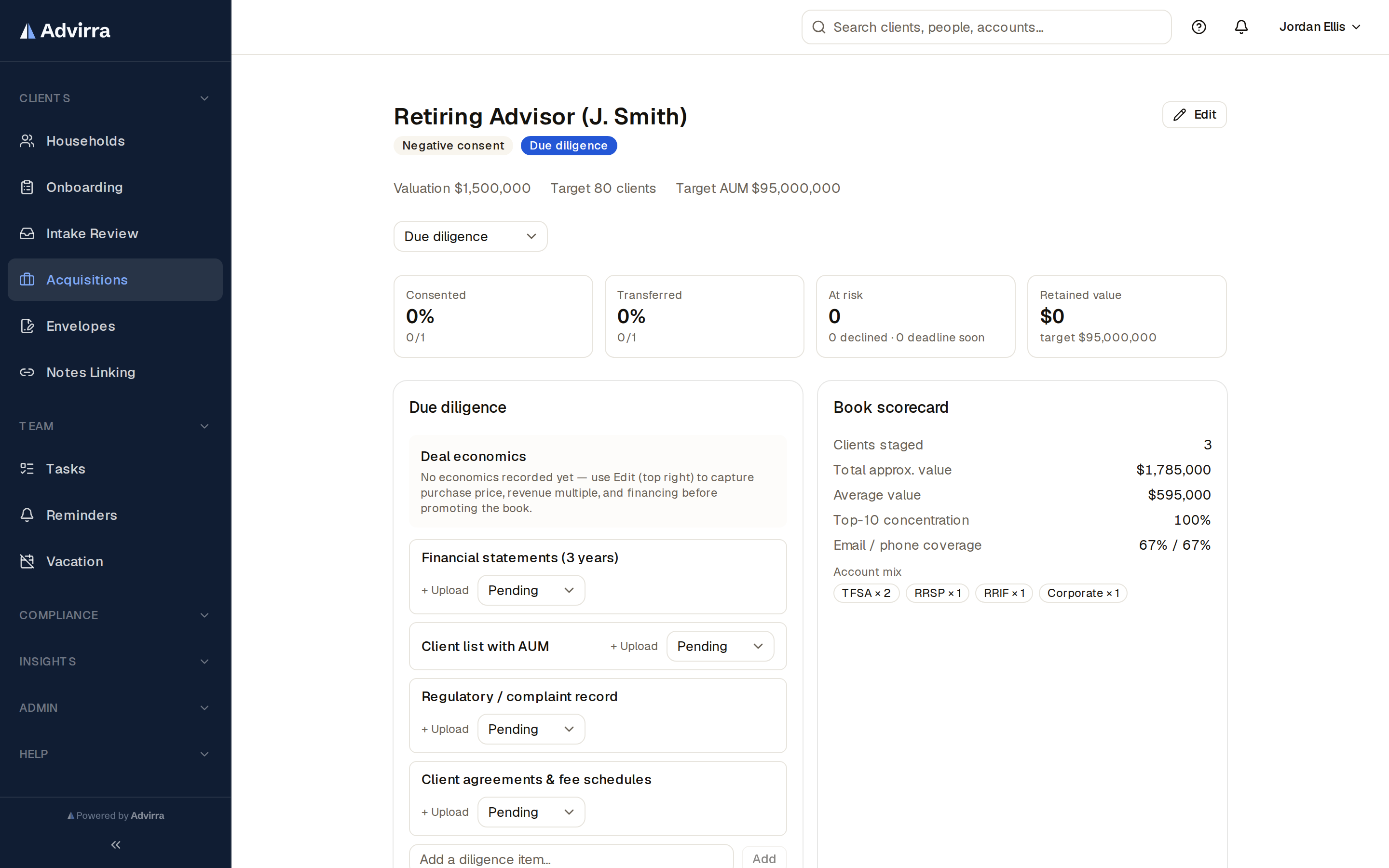Click the Negative consent badge
This screenshot has width=1389, height=868.
tap(453, 146)
